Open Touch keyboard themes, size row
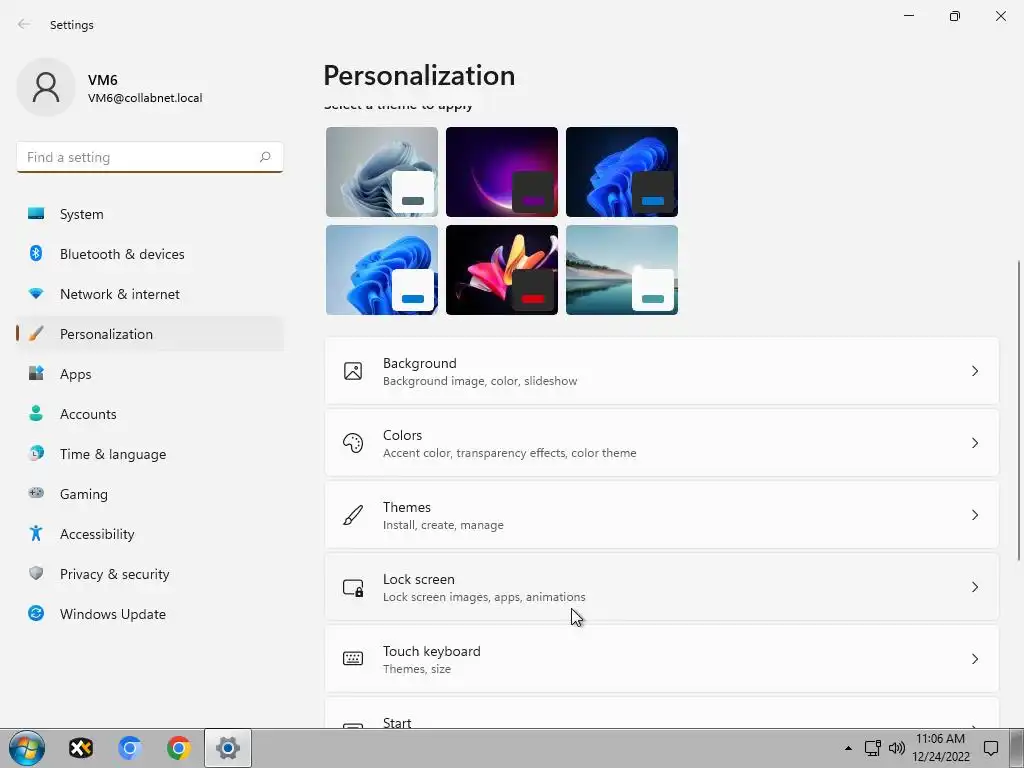 pos(662,659)
